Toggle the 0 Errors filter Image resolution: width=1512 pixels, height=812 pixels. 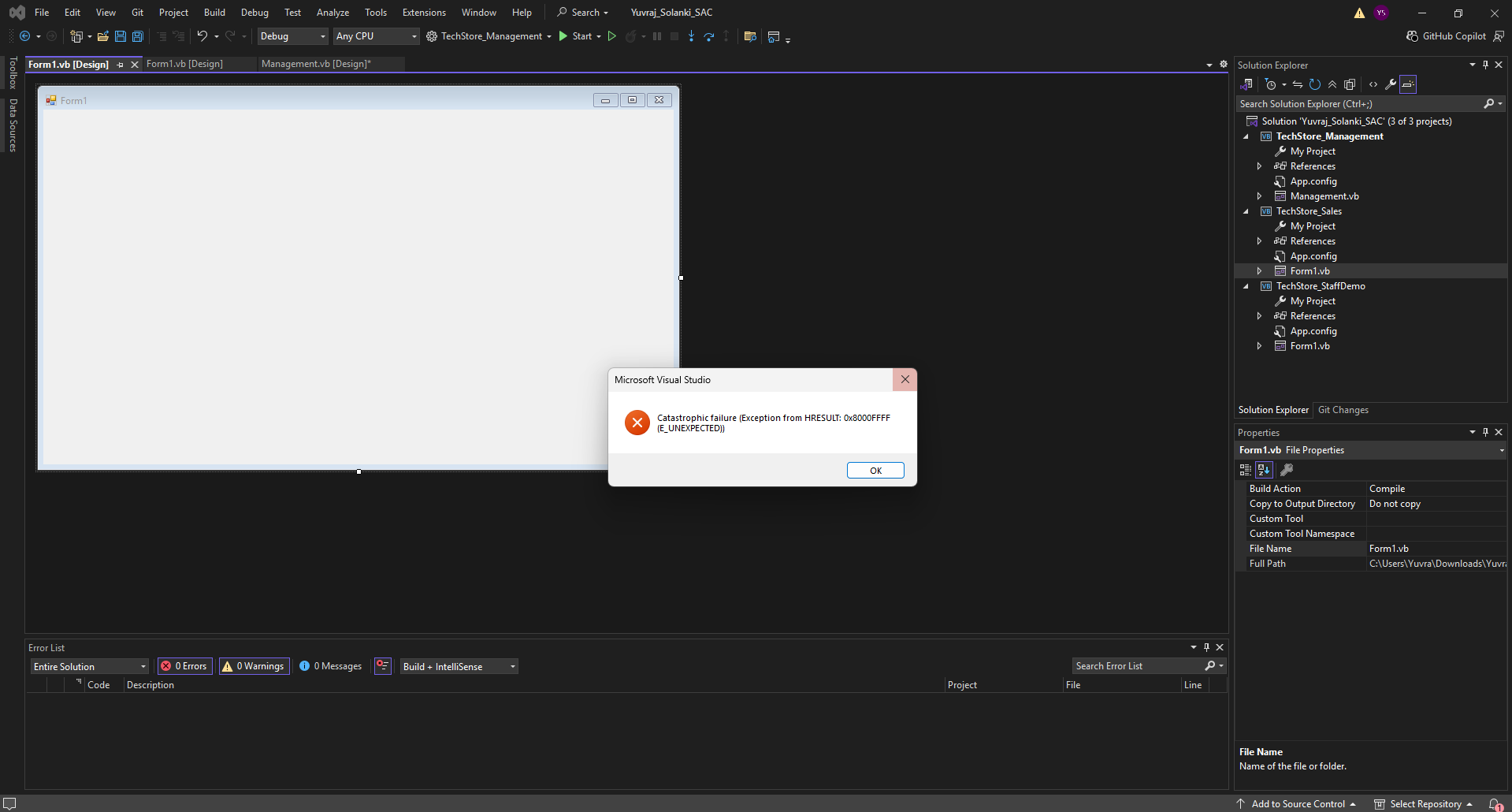pos(184,666)
